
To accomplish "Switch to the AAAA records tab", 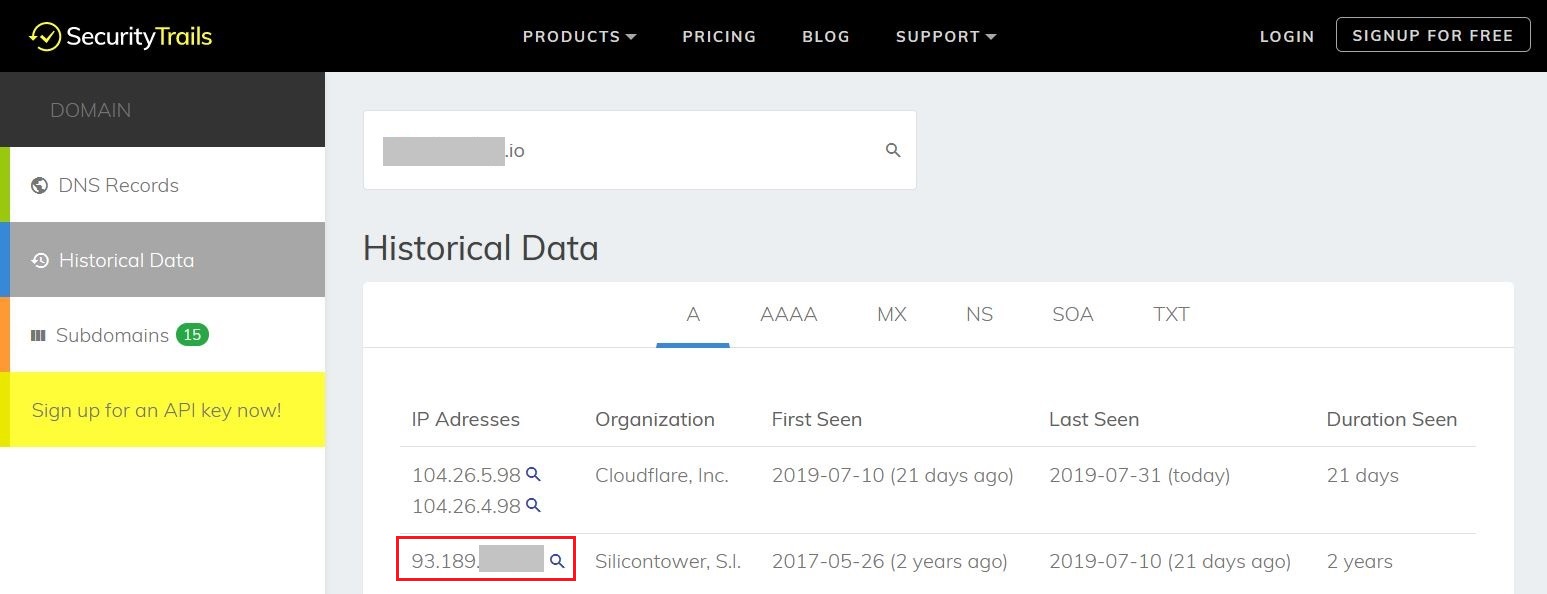I will [x=788, y=314].
